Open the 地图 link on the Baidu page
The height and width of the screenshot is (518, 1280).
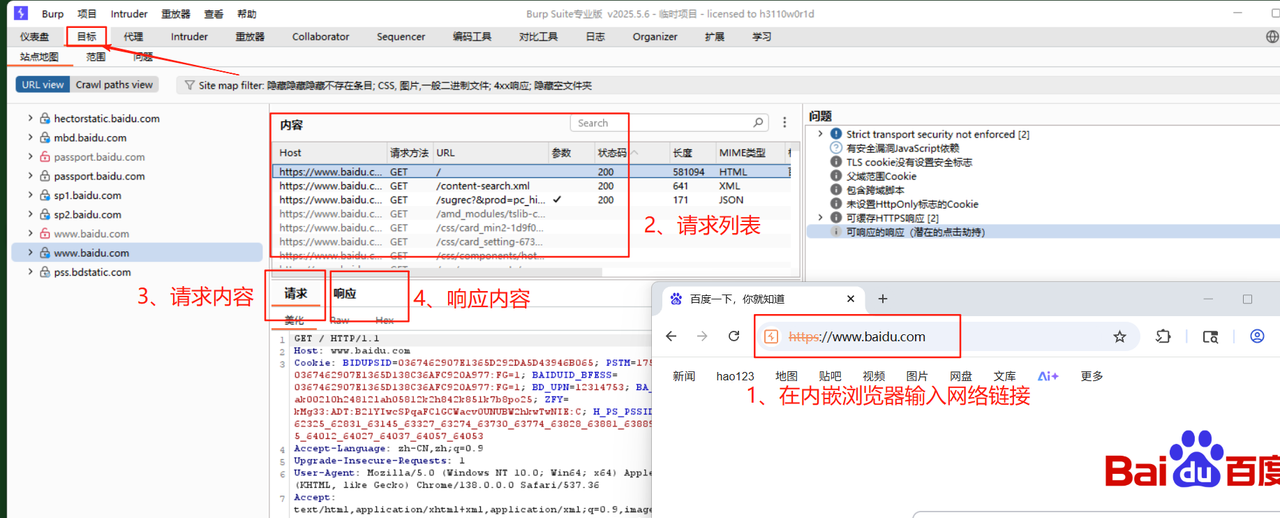coord(787,376)
